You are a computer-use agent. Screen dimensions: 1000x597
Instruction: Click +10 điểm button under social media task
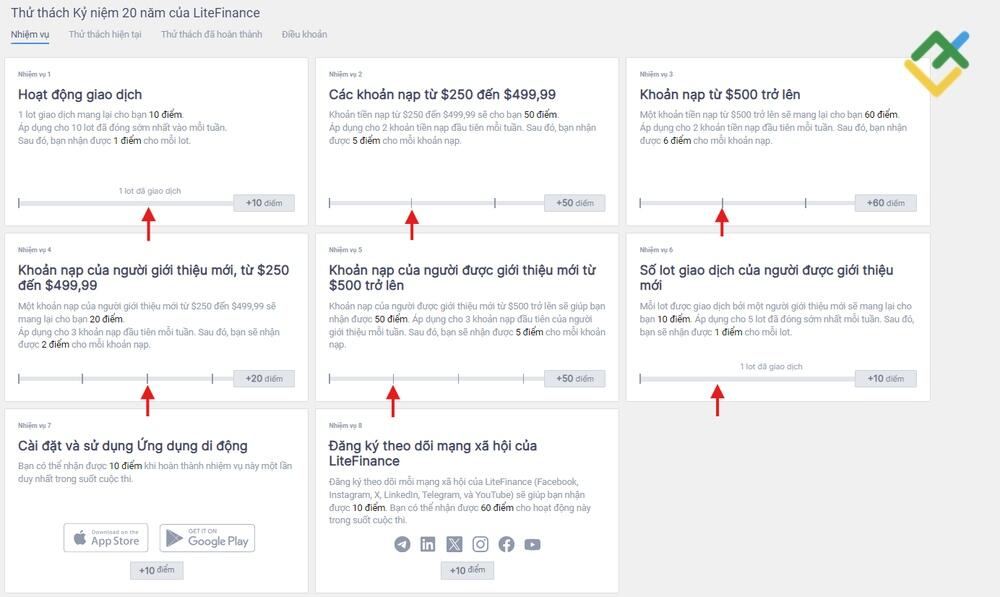(467, 570)
